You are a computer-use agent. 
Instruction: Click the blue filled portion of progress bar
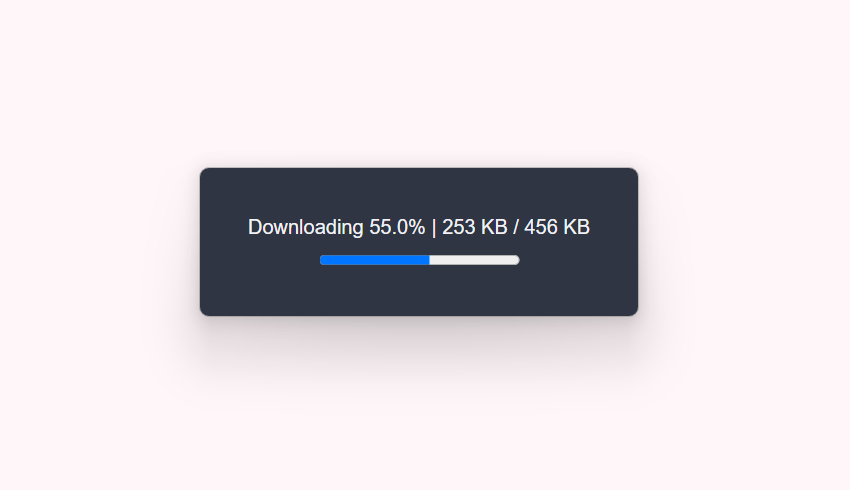click(x=375, y=260)
